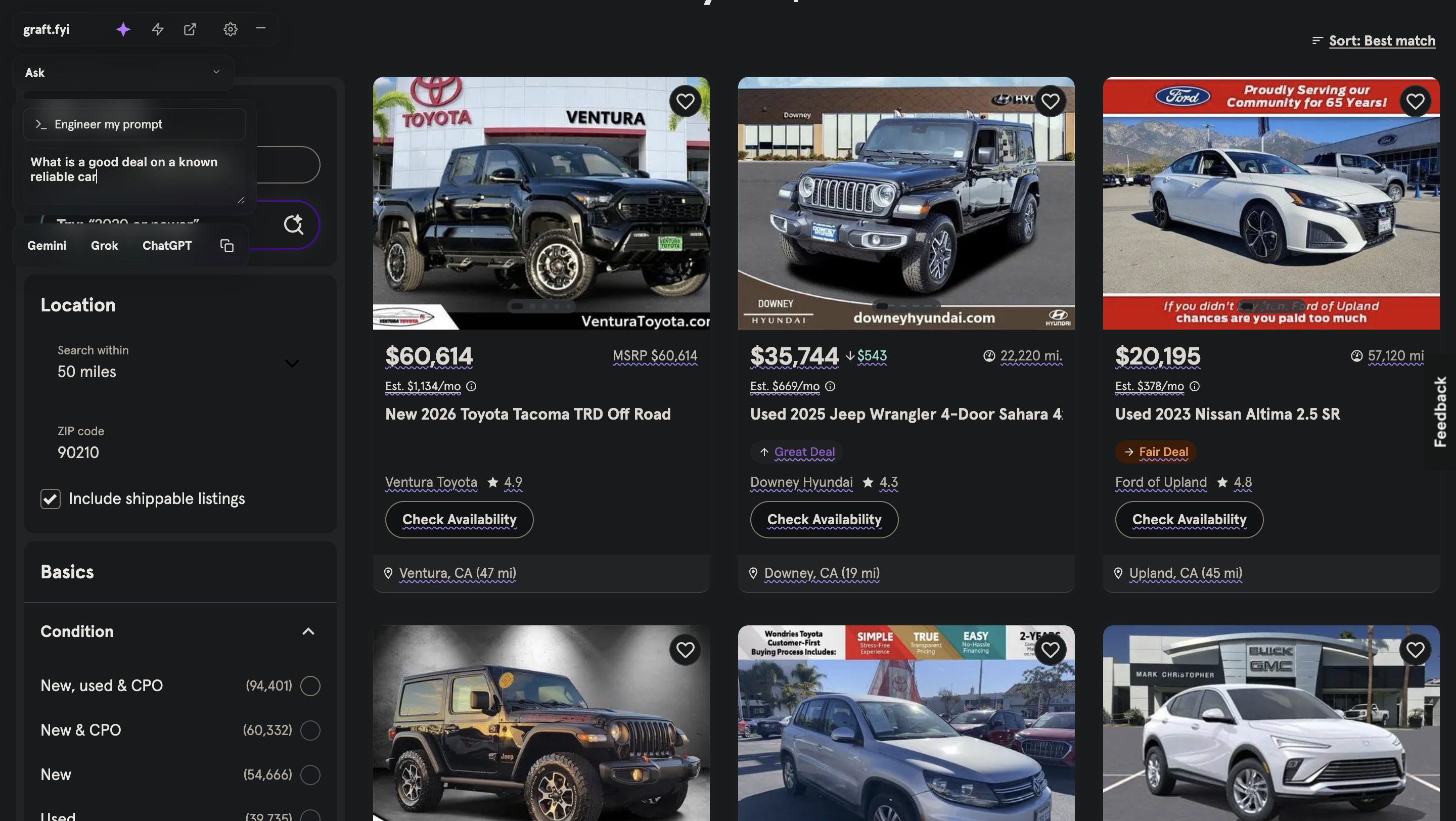Expand the Search within 50 miles dropdown
The height and width of the screenshot is (821, 1456).
point(292,363)
